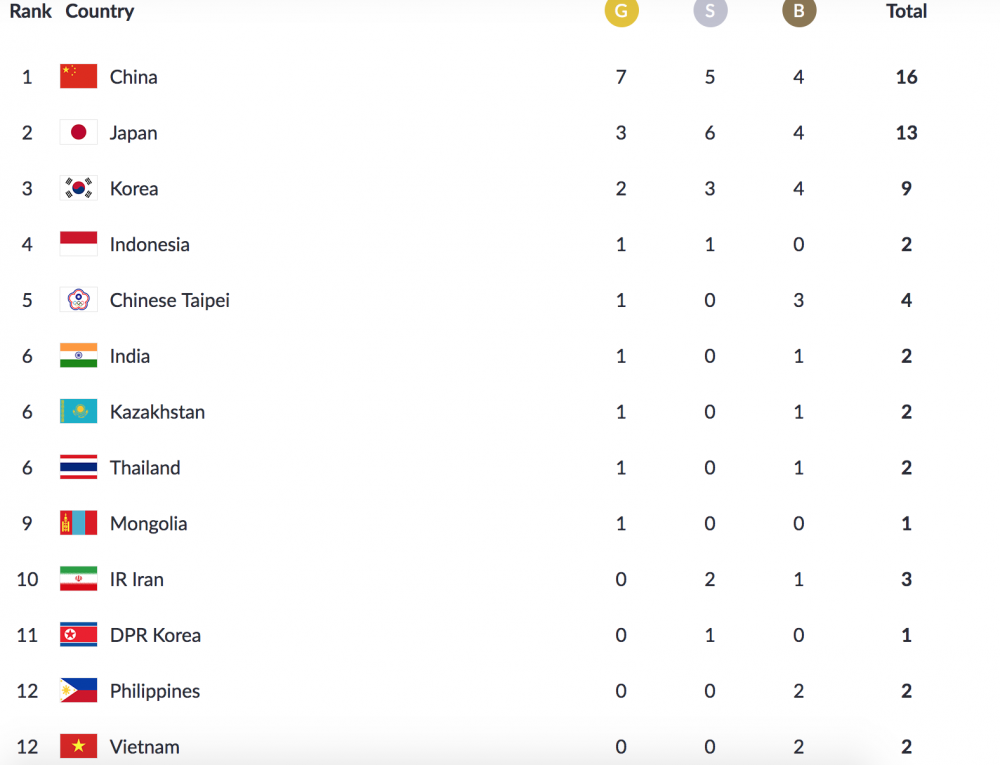1000x765 pixels.
Task: Click the Philippines flag icon
Action: [x=78, y=691]
